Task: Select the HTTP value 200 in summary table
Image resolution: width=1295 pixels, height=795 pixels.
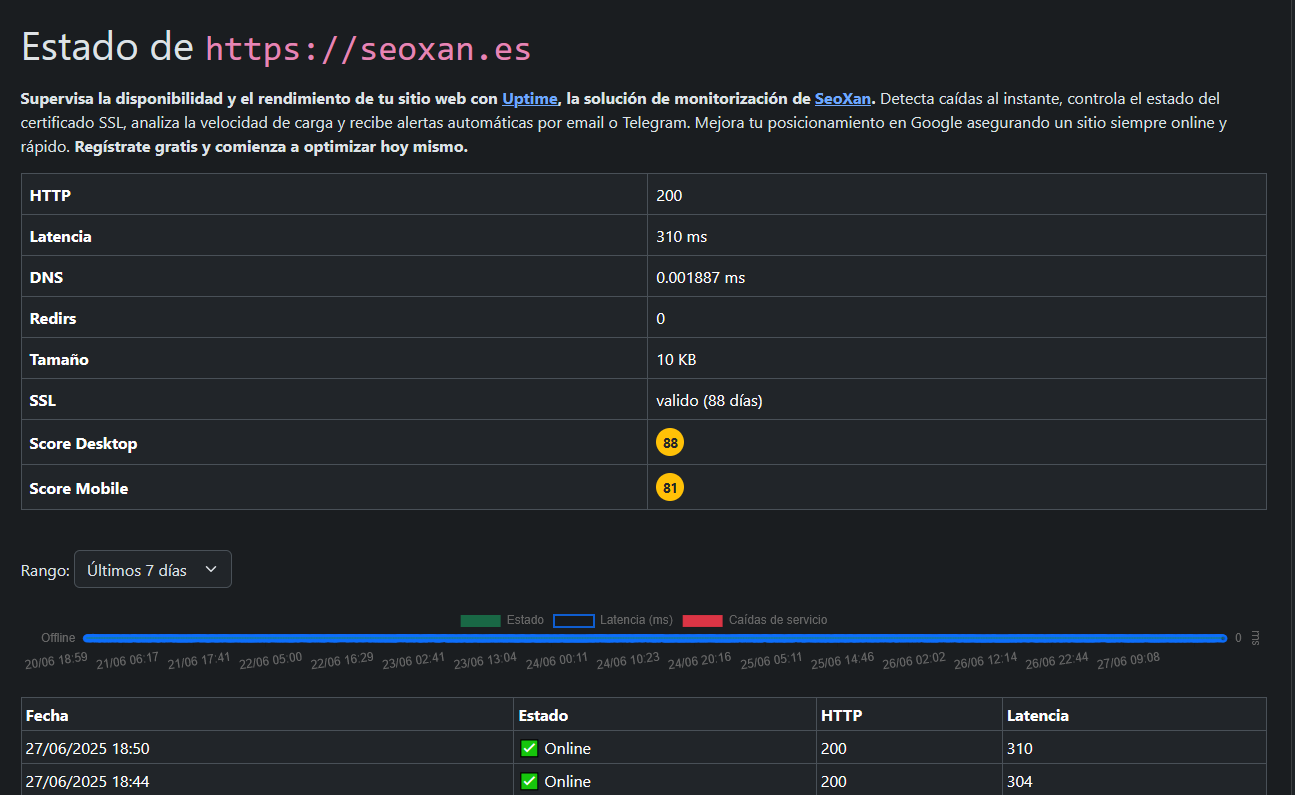Action: [669, 195]
